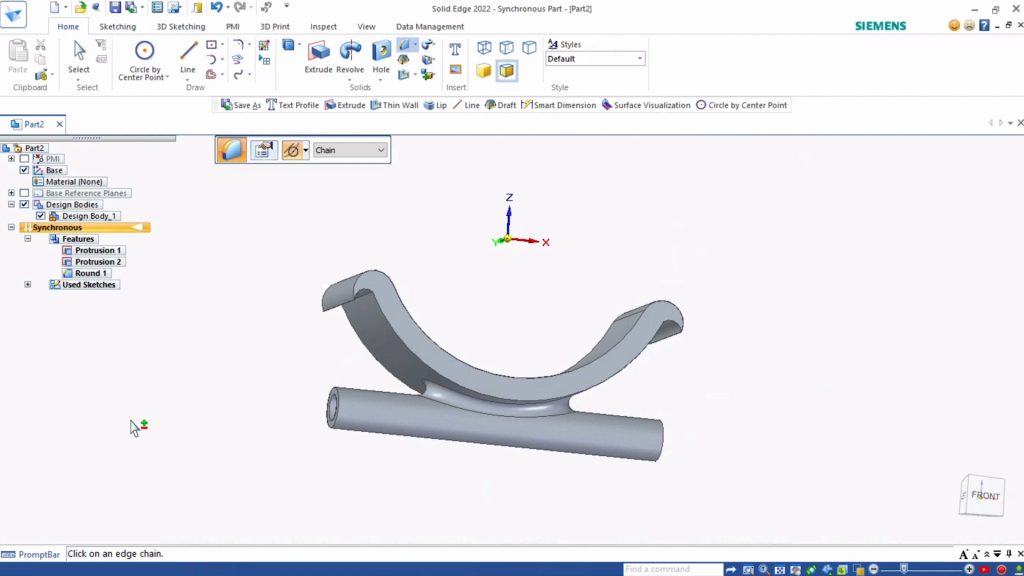Collapse the Synchronous node
Image resolution: width=1024 pixels, height=576 pixels.
pyautogui.click(x=11, y=227)
